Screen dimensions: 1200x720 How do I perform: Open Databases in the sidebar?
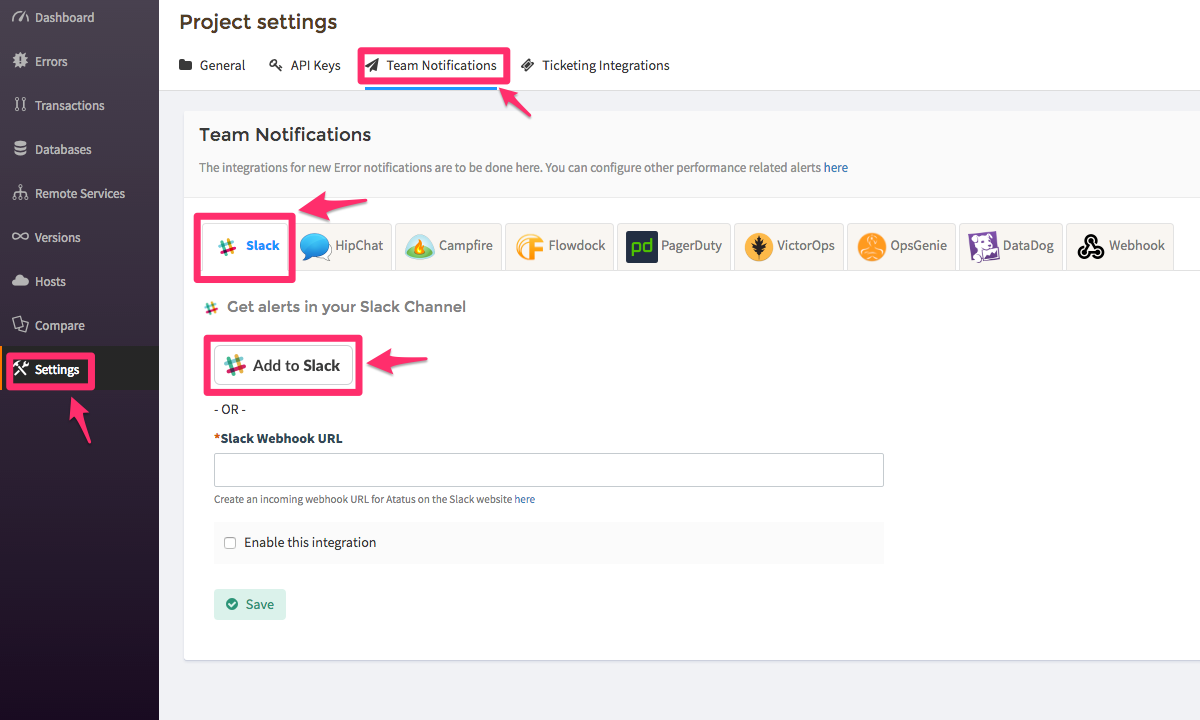(79, 149)
